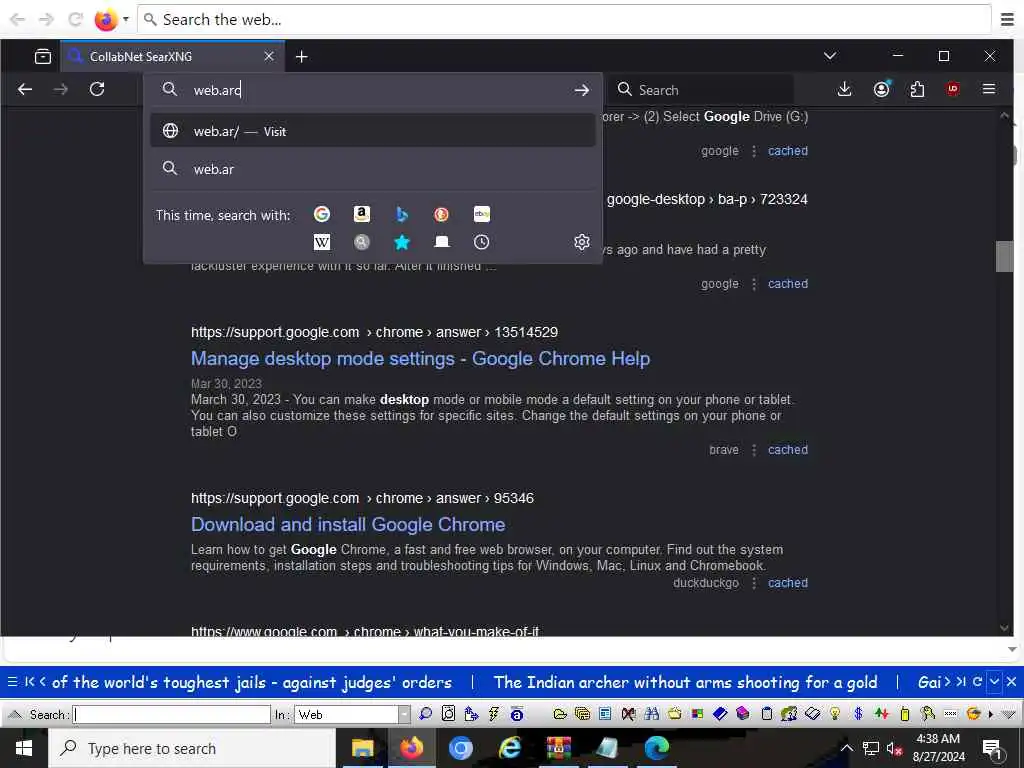Viewport: 1024px width, 768px height.
Task: Open Firefox View icon left of the tab
Action: (x=43, y=57)
